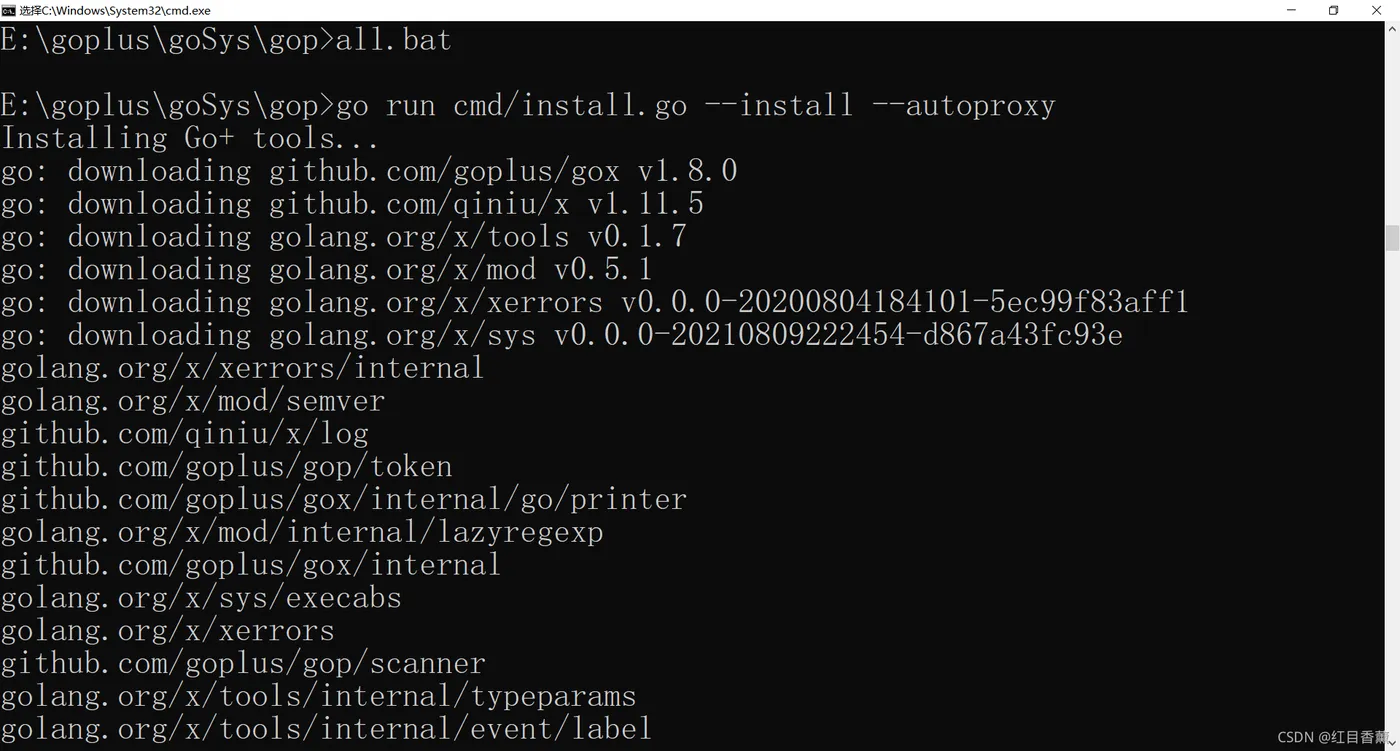Viewport: 1400px width, 751px height.
Task: Click the go run cmd/install.go line
Action: [x=528, y=105]
